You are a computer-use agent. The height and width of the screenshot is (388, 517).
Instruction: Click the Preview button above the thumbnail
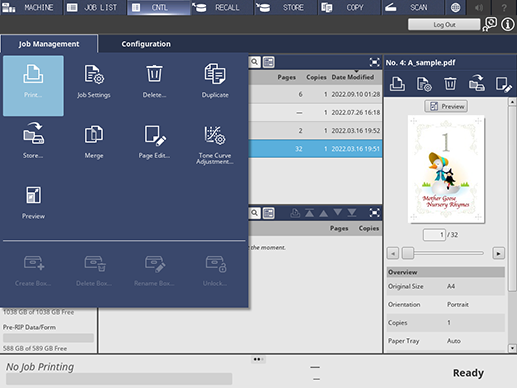pos(446,107)
